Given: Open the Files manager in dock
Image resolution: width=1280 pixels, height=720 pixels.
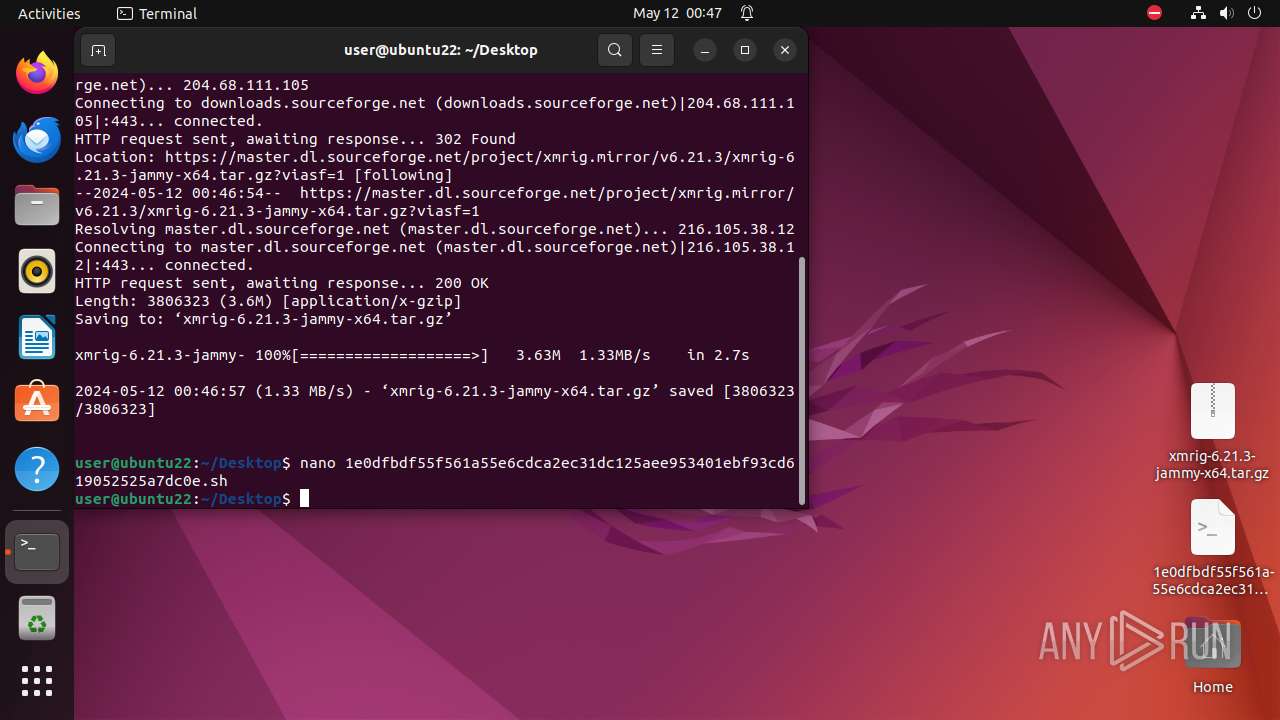Looking at the screenshot, I should (x=37, y=205).
